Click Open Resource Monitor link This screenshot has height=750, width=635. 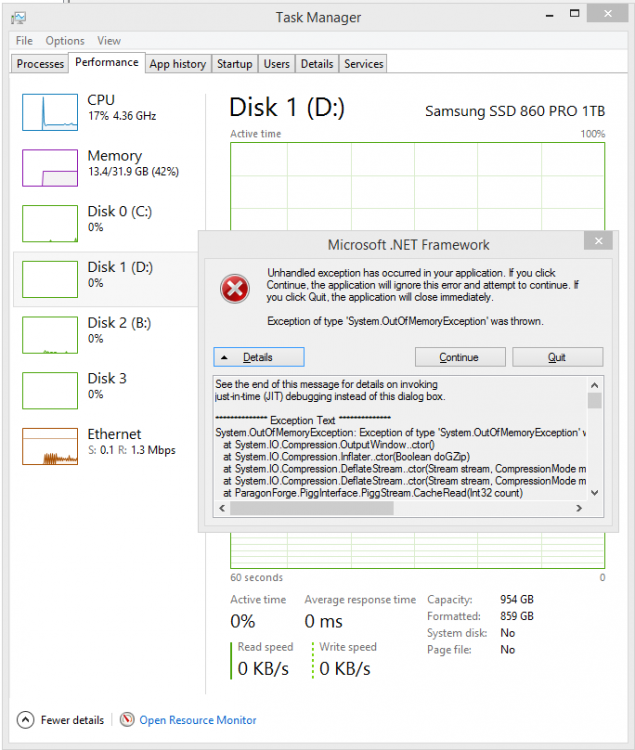pos(197,720)
